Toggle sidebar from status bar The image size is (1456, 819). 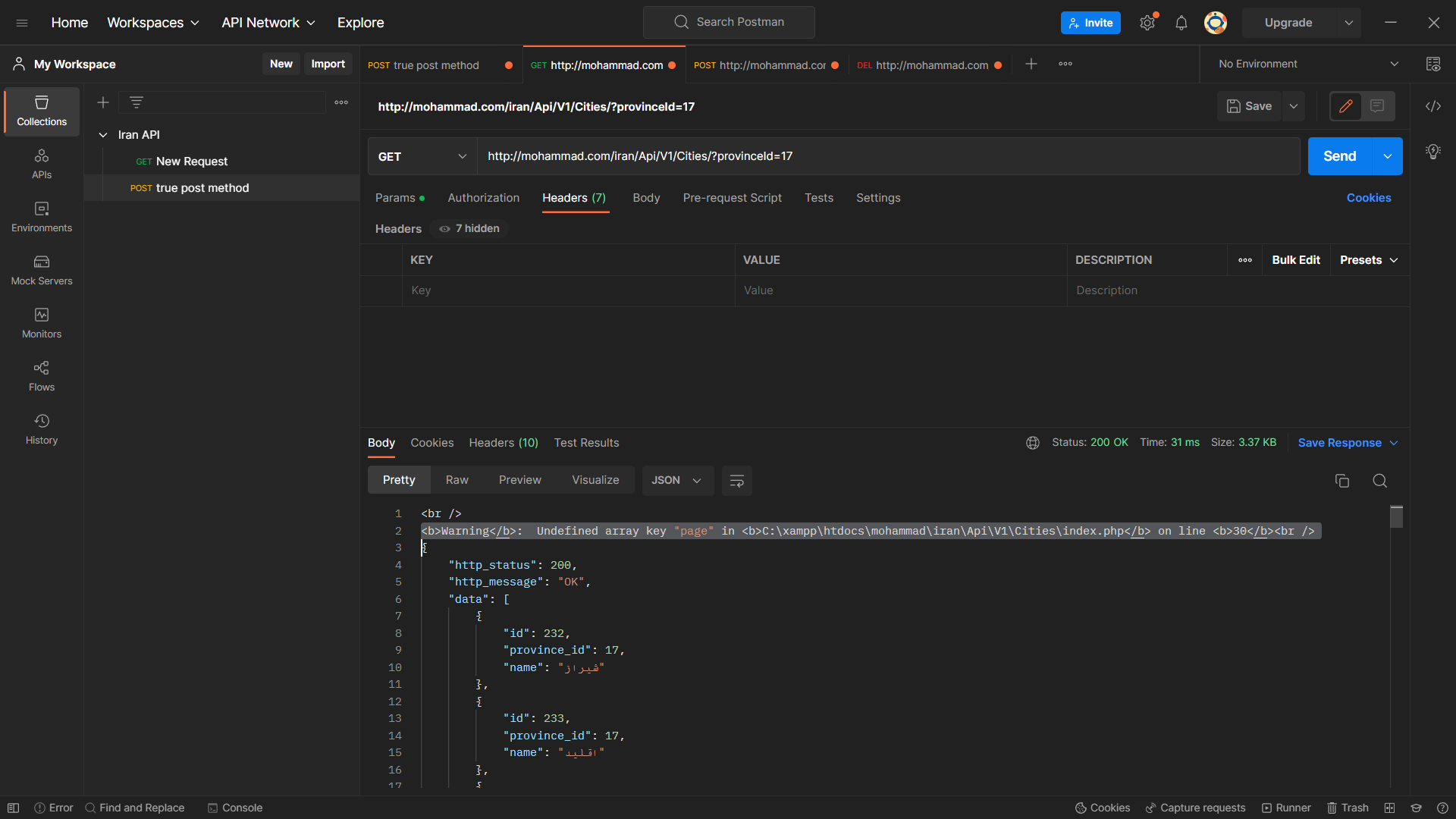[x=14, y=808]
